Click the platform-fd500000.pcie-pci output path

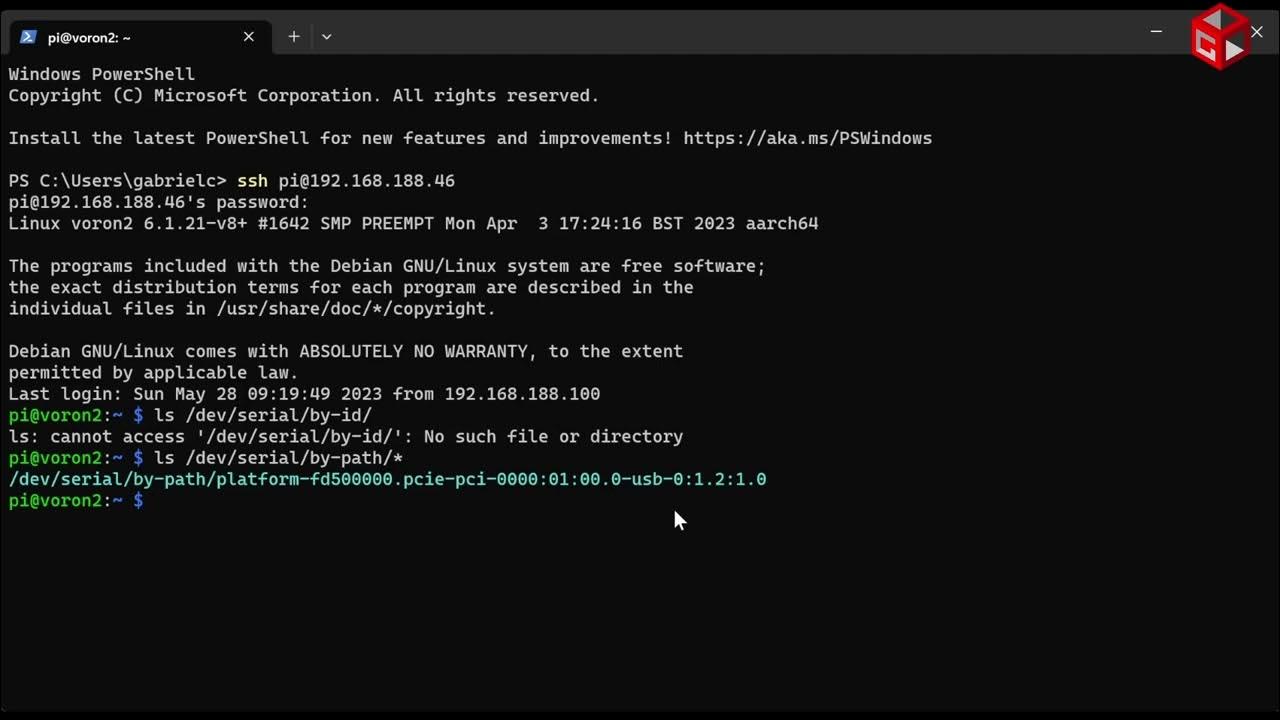[387, 479]
